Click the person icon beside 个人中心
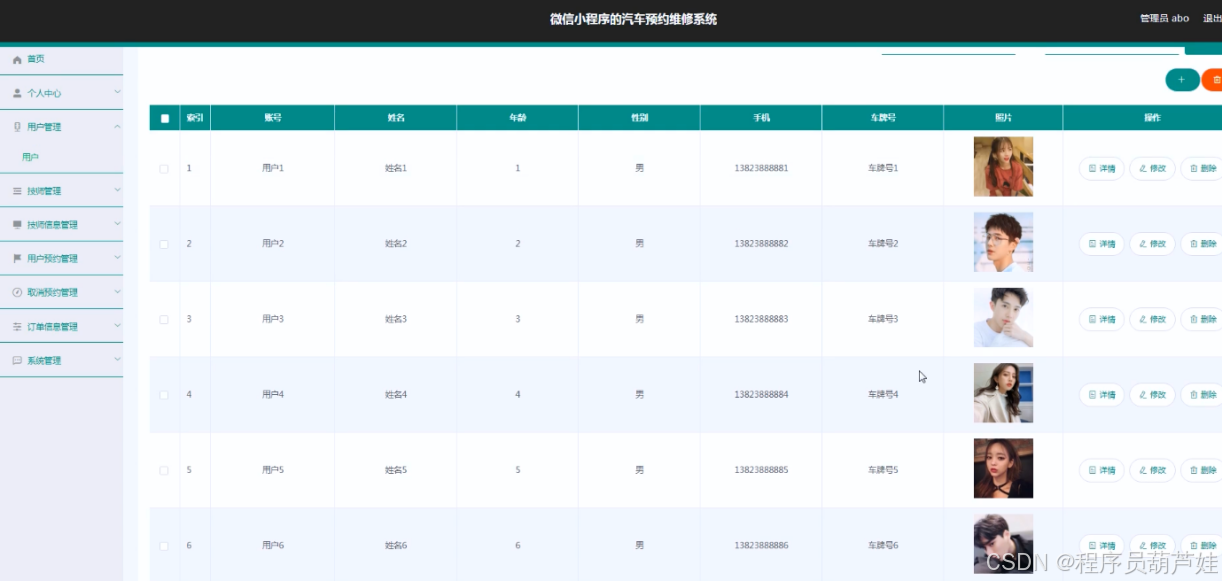 (x=17, y=93)
